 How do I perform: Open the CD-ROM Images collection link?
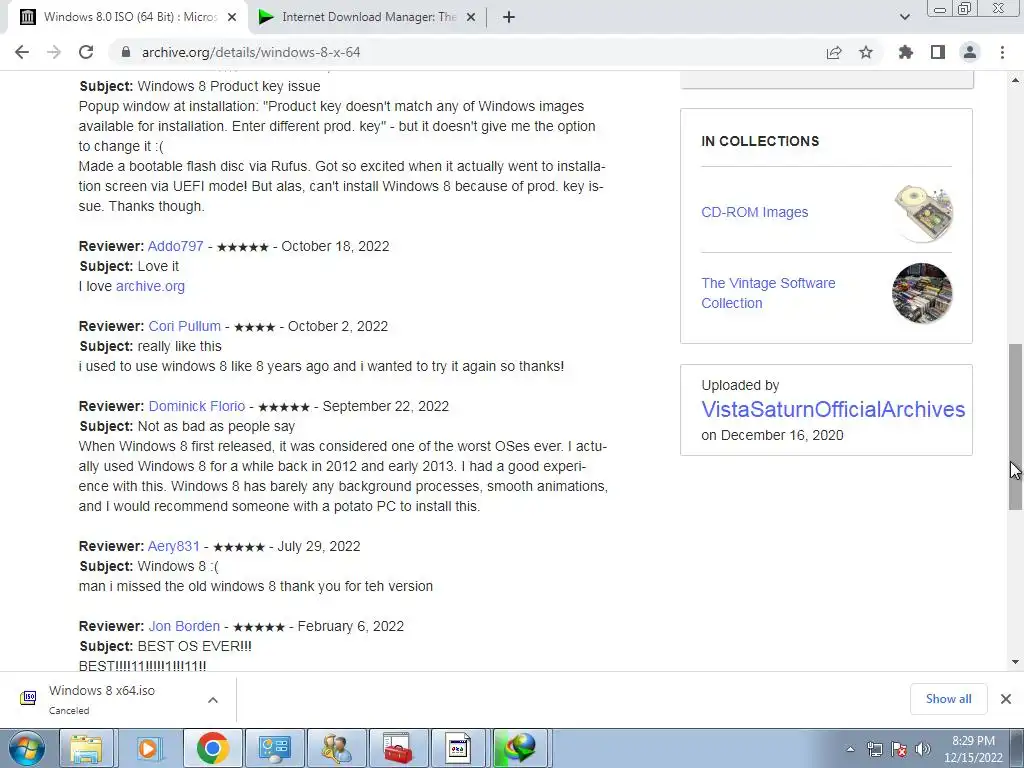[x=754, y=212]
